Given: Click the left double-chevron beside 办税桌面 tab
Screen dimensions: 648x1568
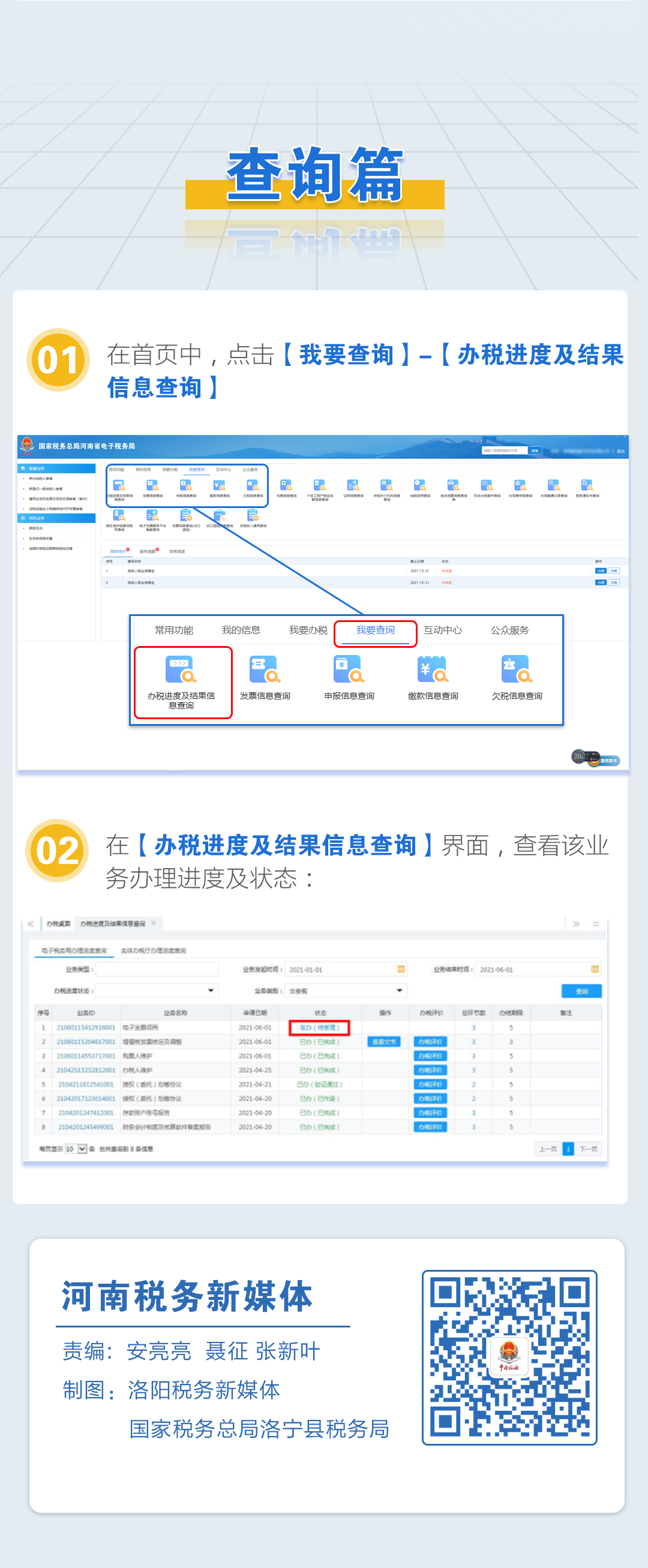Looking at the screenshot, I should pos(31,923).
